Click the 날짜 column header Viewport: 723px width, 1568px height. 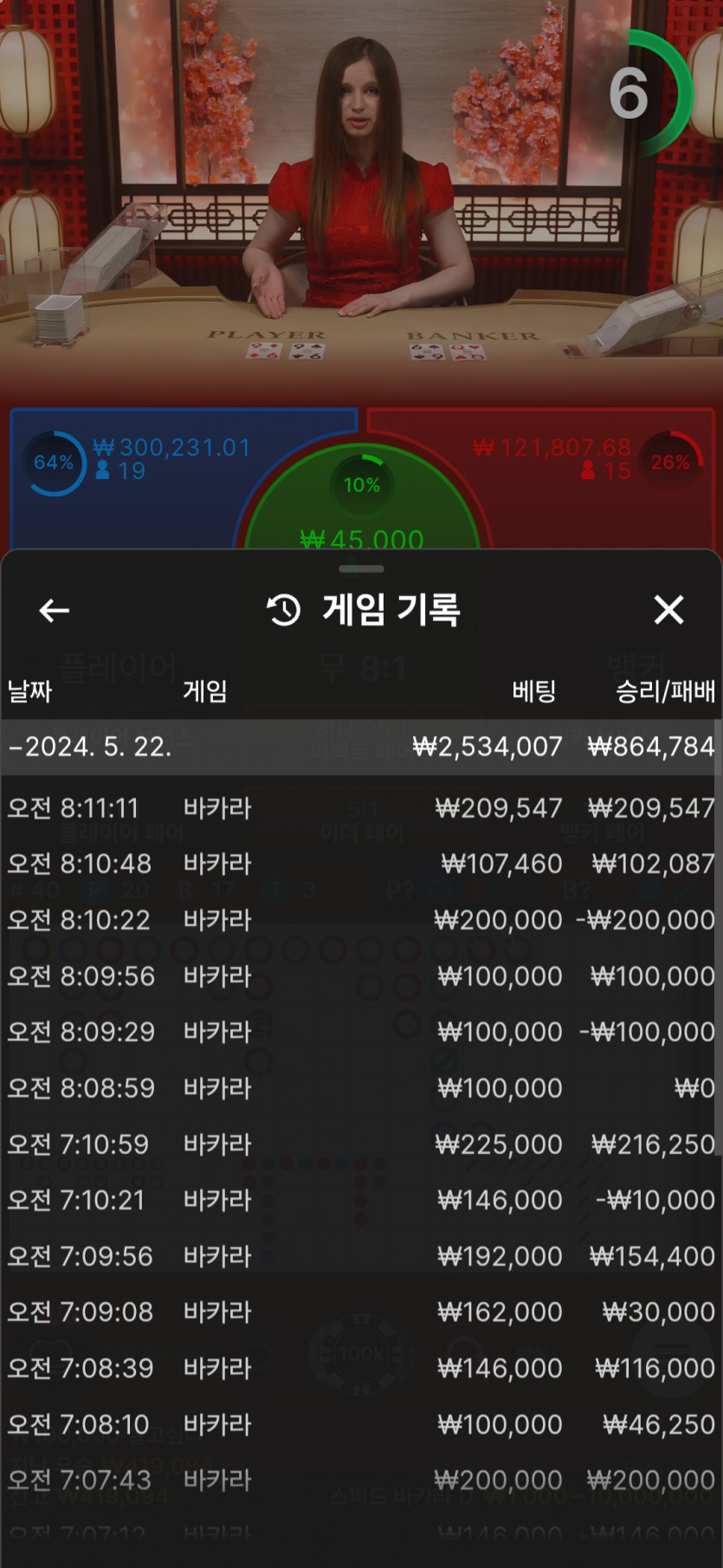[x=30, y=691]
